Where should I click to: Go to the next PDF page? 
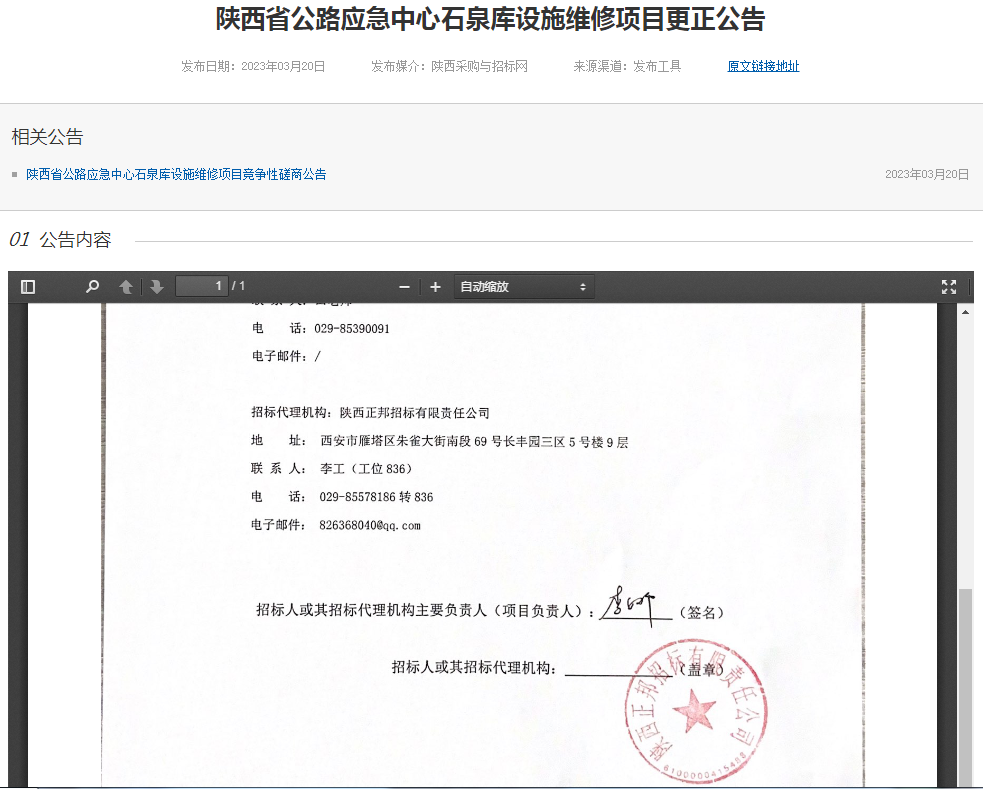[x=157, y=287]
